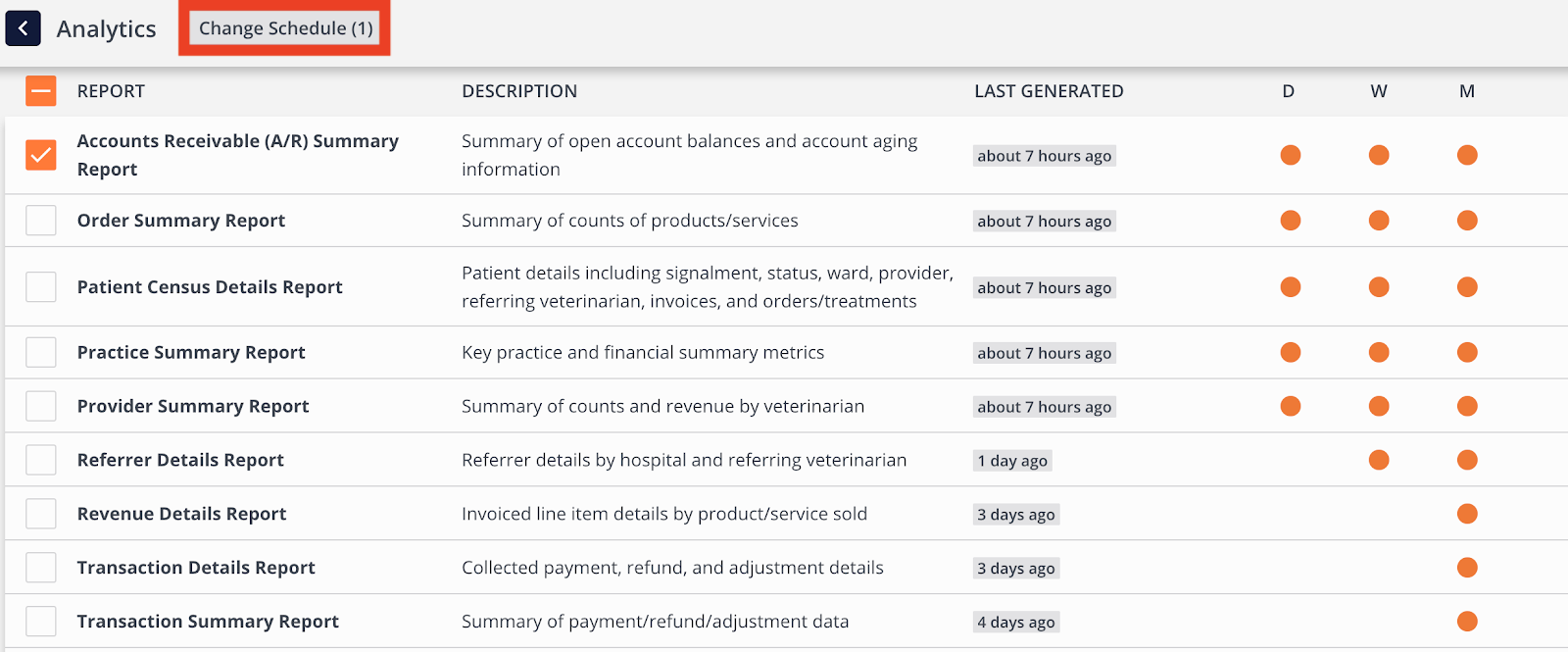Click monthly dot for Patient Census Details Report
This screenshot has width=1568, height=652.
point(1467,287)
